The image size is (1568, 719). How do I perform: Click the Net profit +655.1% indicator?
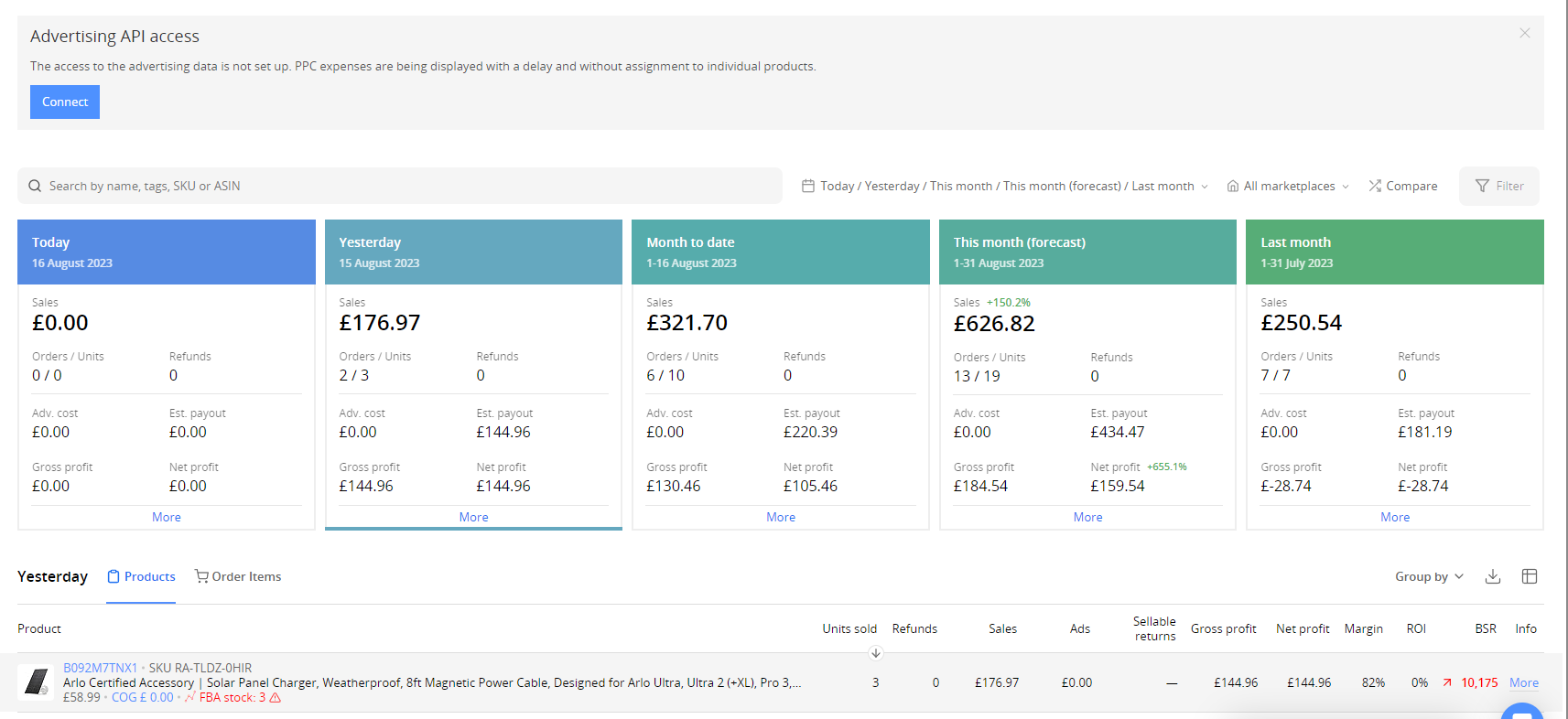point(1166,467)
